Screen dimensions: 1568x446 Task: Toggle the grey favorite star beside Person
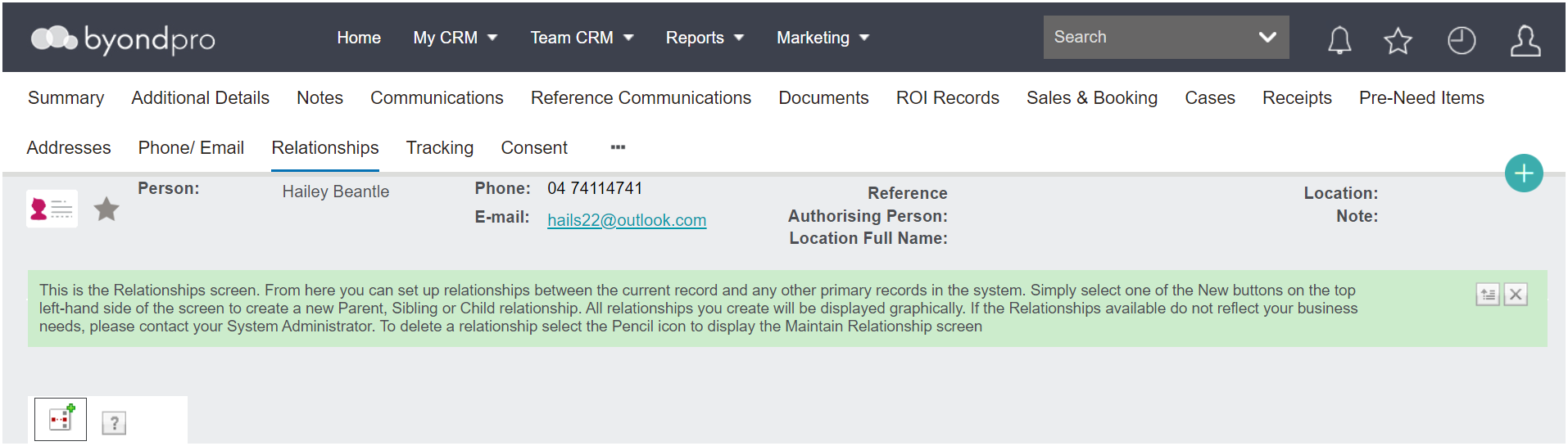pos(106,209)
